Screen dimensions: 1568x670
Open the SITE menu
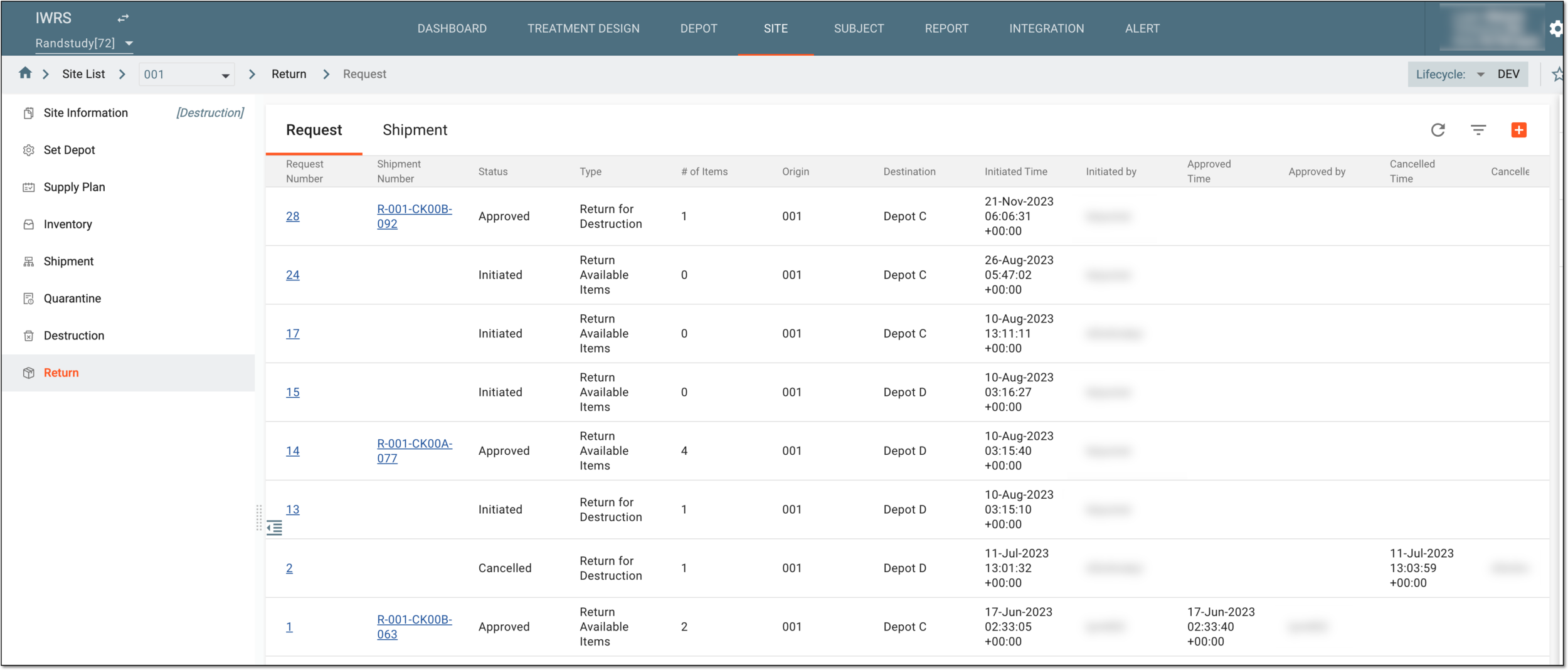(776, 28)
